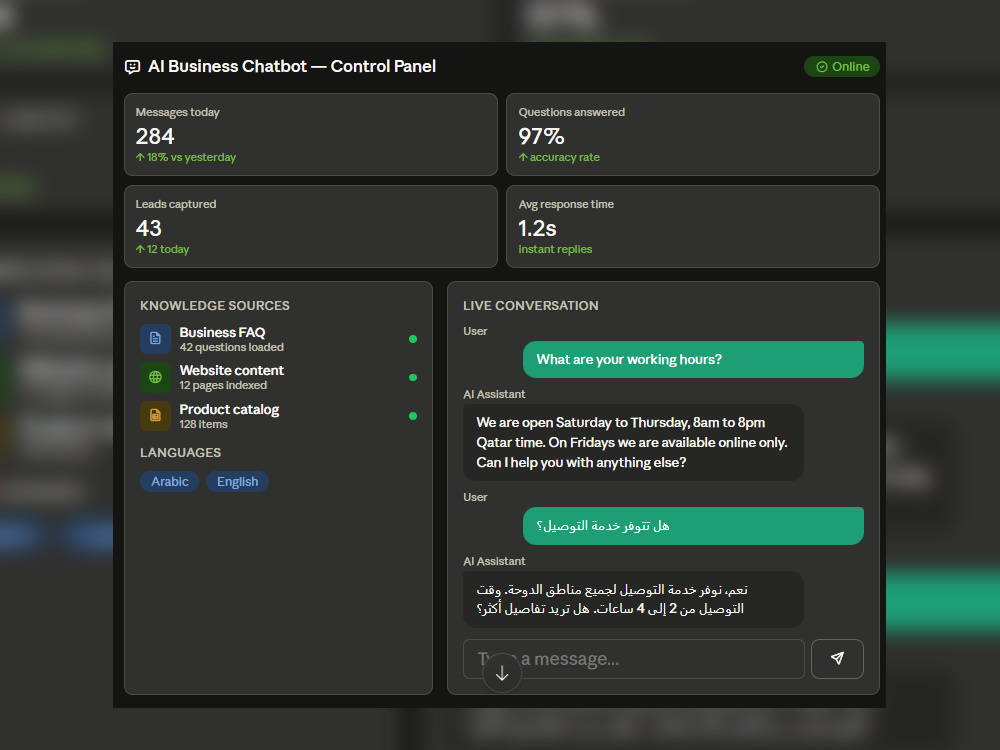
Task: Click the 'Product catalog' source name
Action: tap(229, 409)
